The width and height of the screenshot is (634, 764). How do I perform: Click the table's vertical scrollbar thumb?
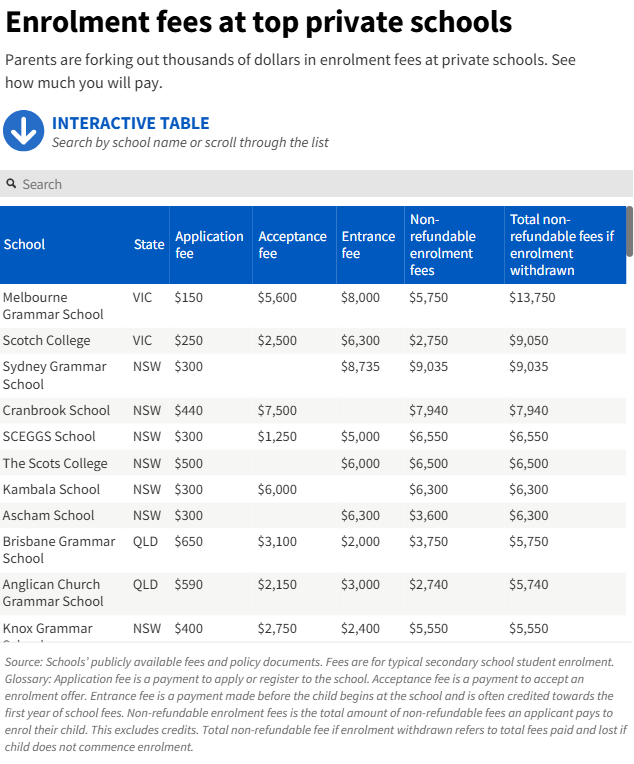(629, 232)
